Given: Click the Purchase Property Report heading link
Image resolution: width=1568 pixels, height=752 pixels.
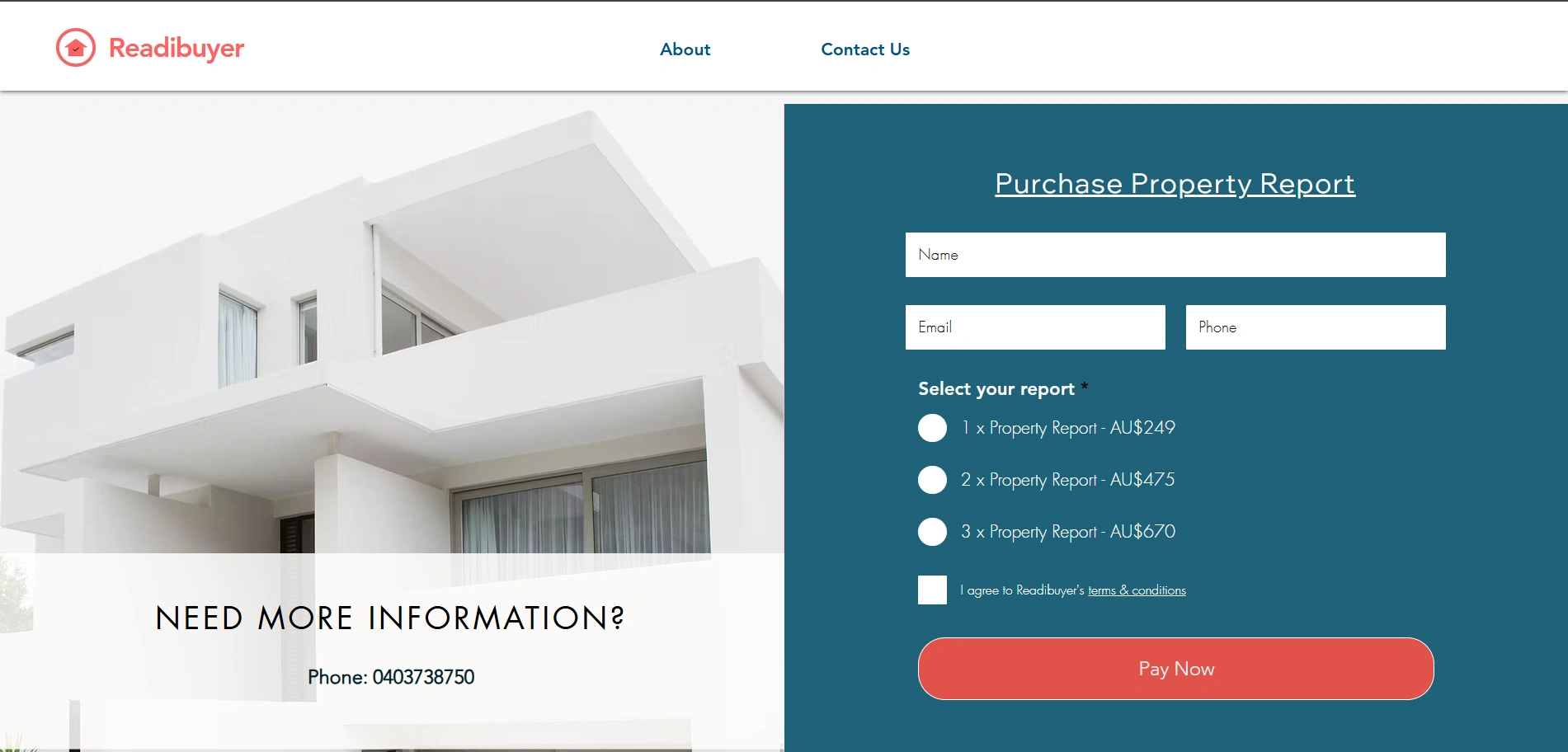Looking at the screenshot, I should (1175, 183).
